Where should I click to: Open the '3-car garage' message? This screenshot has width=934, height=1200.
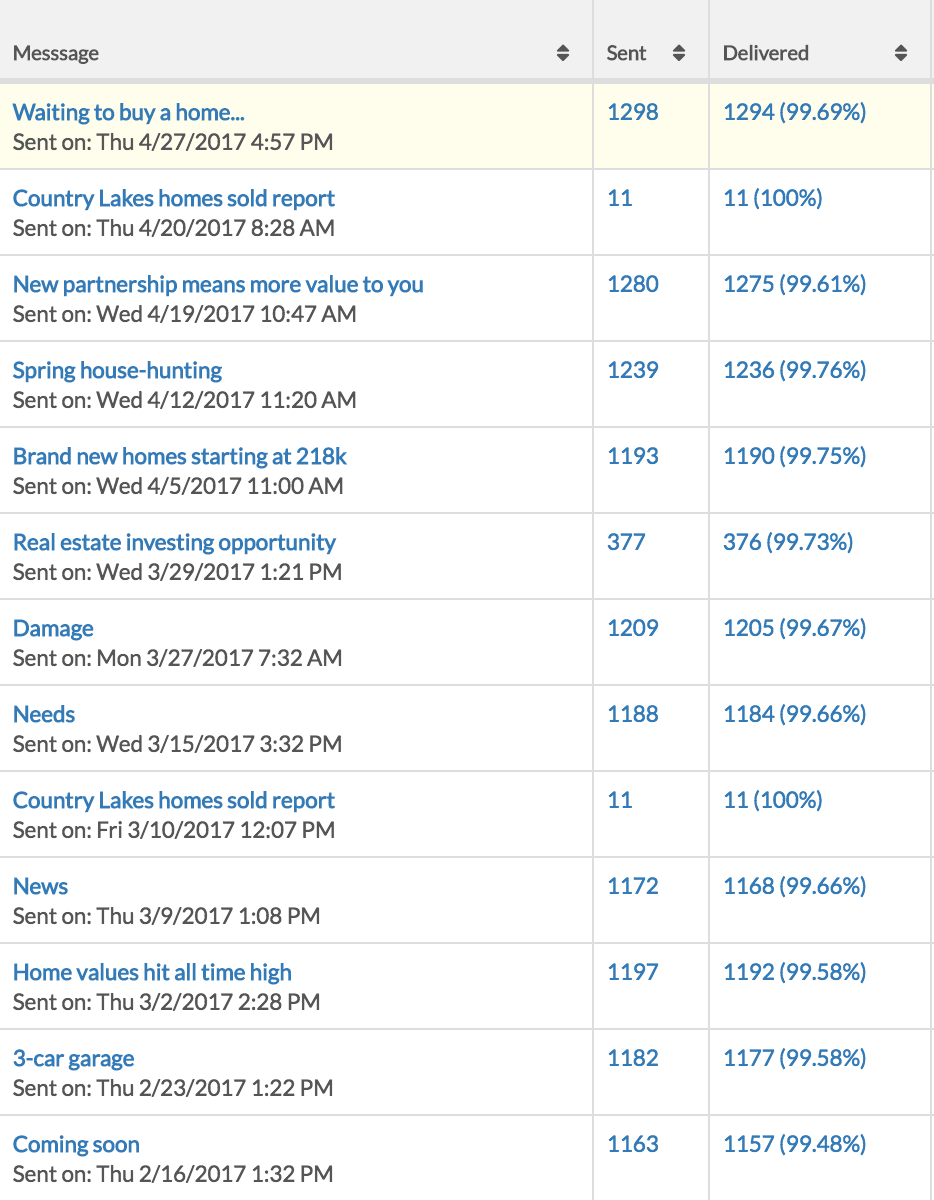tap(73, 1058)
